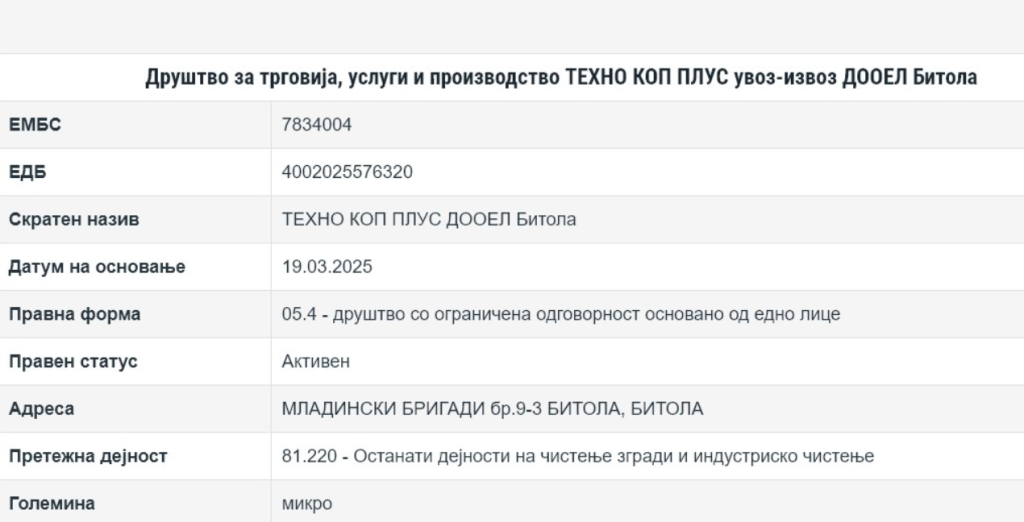Click the gray bar above the table
The image size is (1024, 522).
point(512,26)
